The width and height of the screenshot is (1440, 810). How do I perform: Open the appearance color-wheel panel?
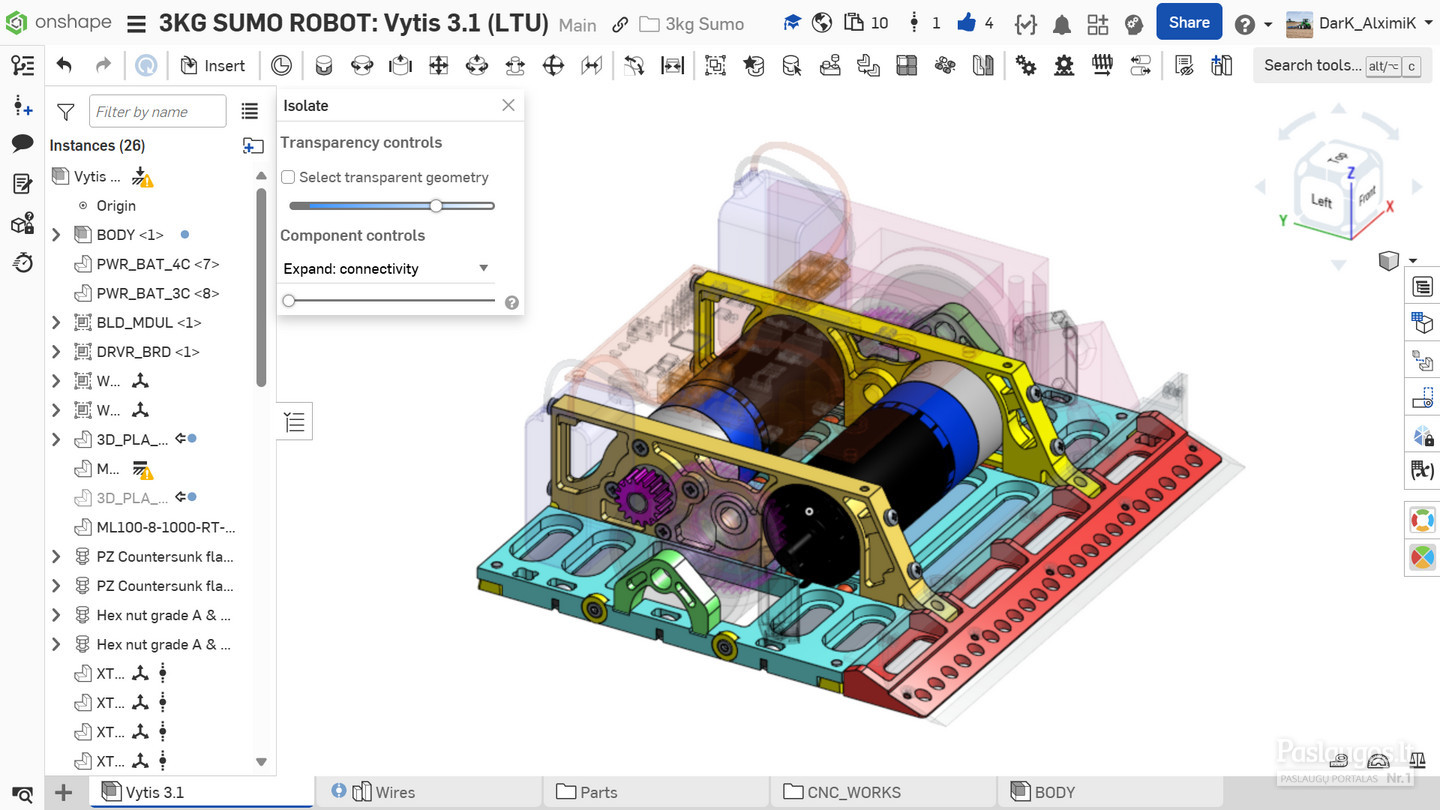pyautogui.click(x=1422, y=556)
